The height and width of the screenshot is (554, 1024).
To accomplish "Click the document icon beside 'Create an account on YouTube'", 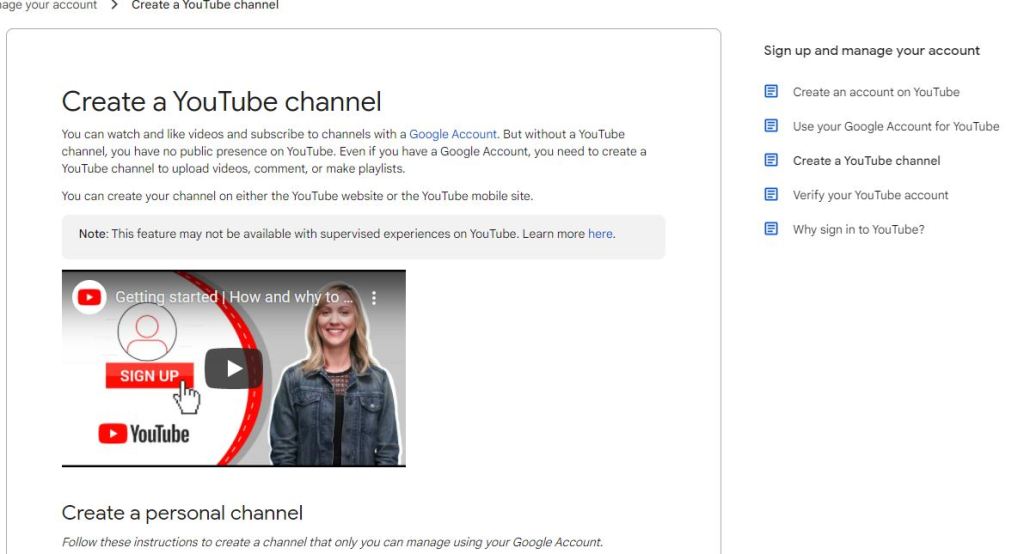I will click(x=771, y=91).
